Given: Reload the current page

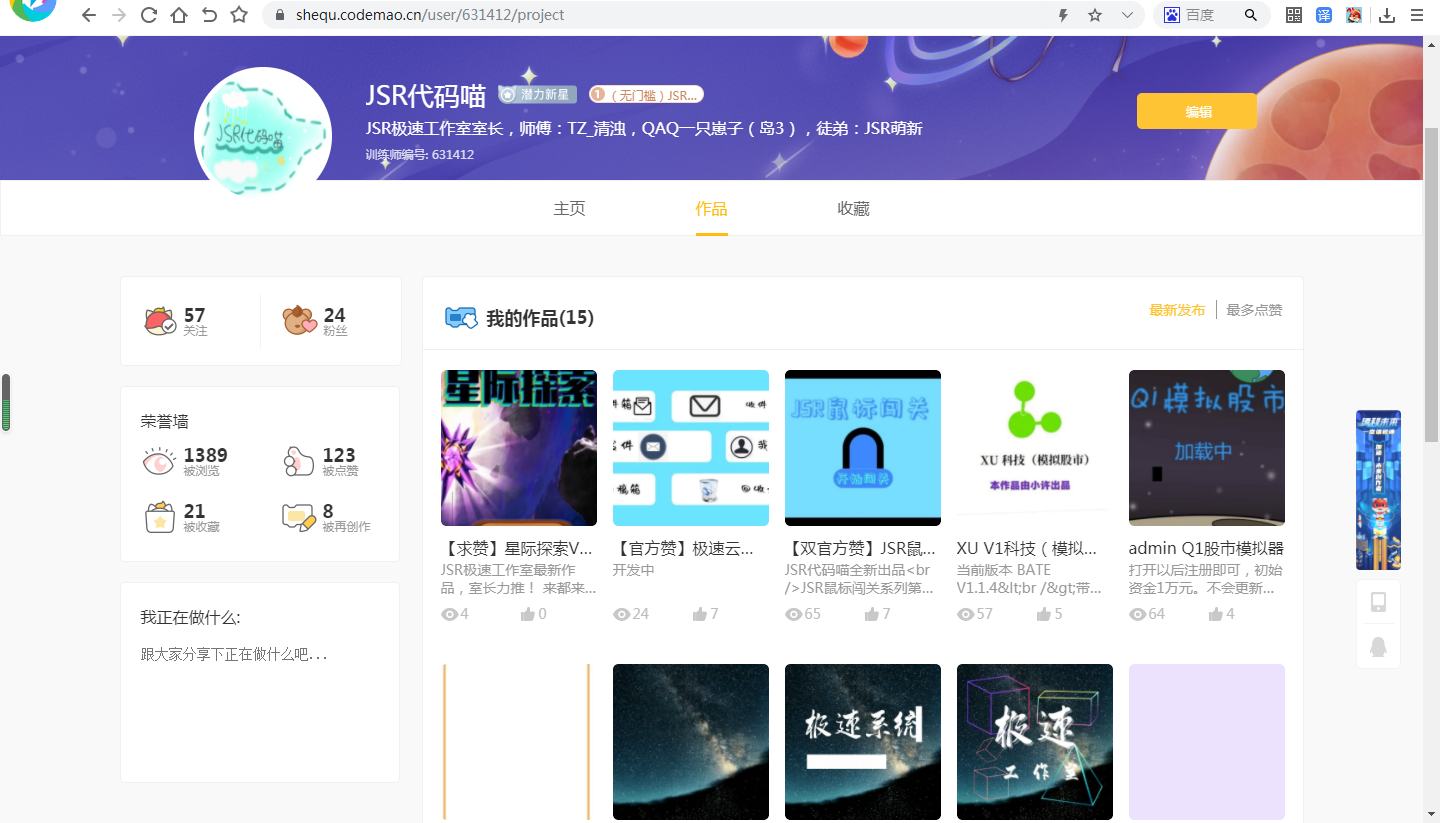Looking at the screenshot, I should click(149, 15).
